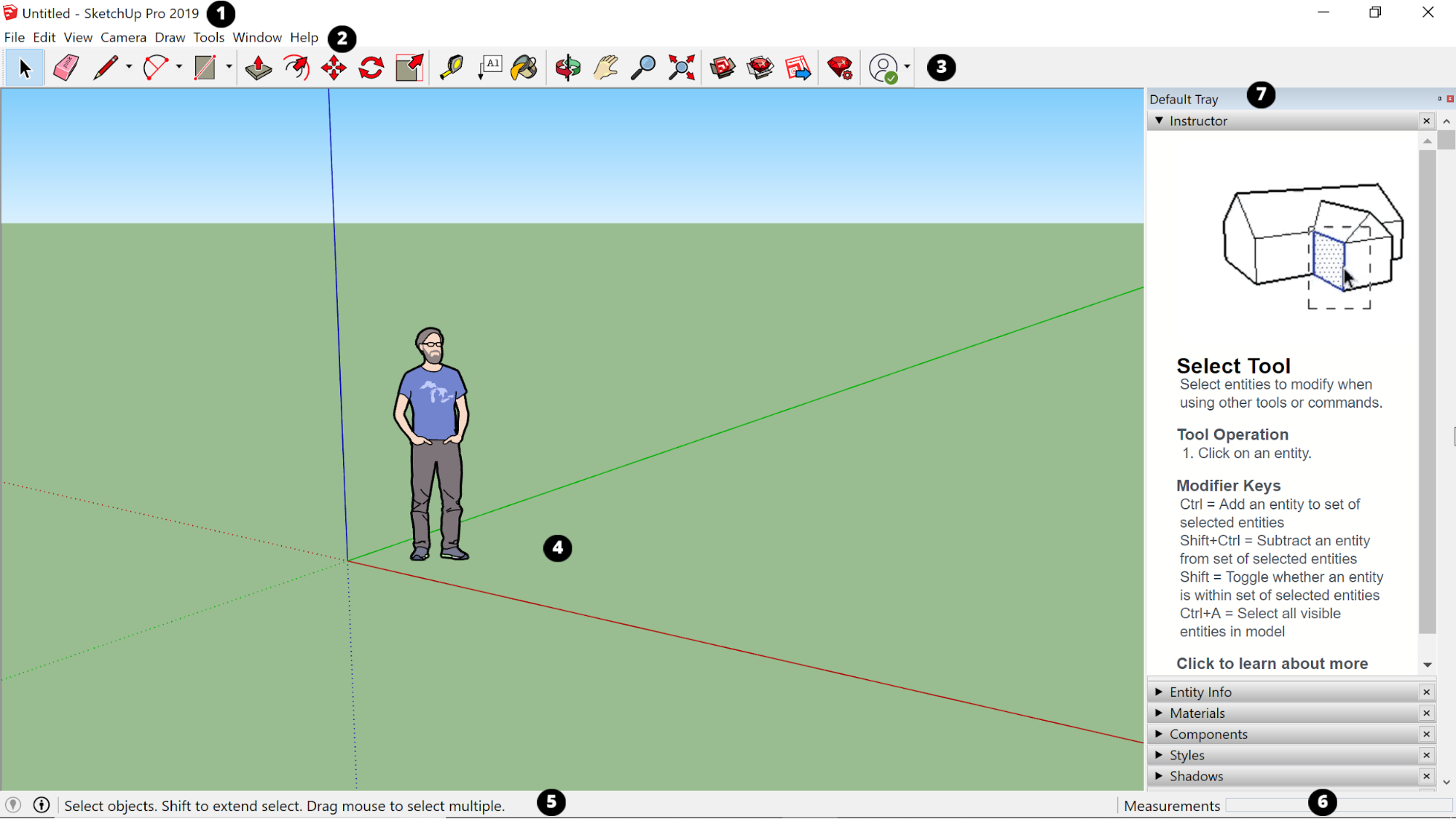Open the Draw menu

point(168,37)
